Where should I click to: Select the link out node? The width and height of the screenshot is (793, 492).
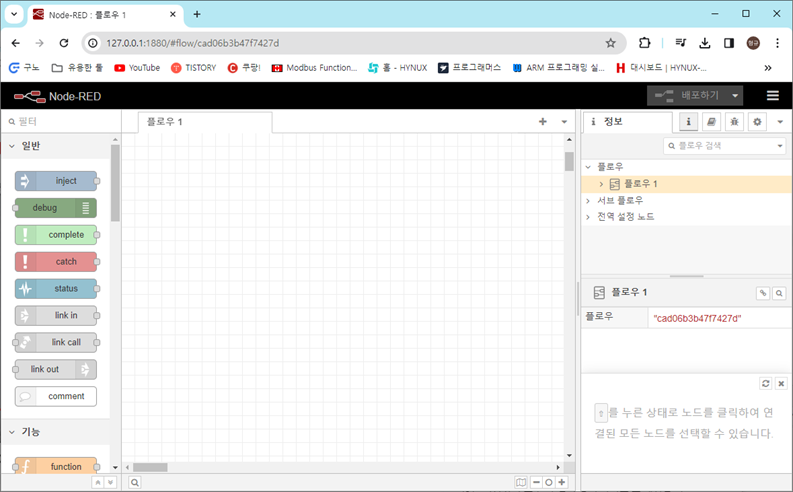pos(56,369)
